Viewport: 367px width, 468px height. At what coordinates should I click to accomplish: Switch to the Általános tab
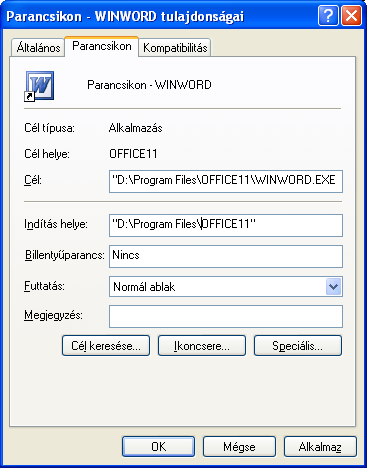[x=38, y=48]
